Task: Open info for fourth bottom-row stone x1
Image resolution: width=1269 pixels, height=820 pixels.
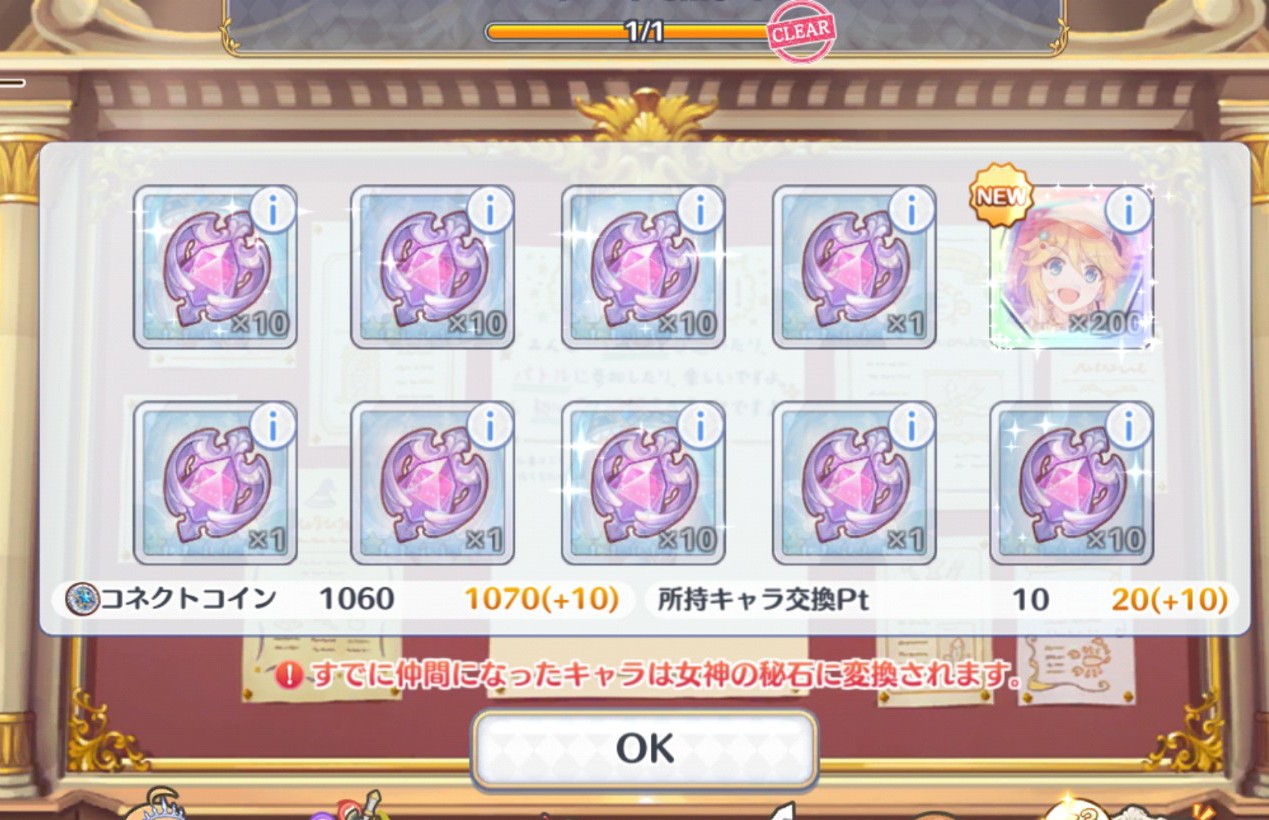Action: tap(911, 426)
